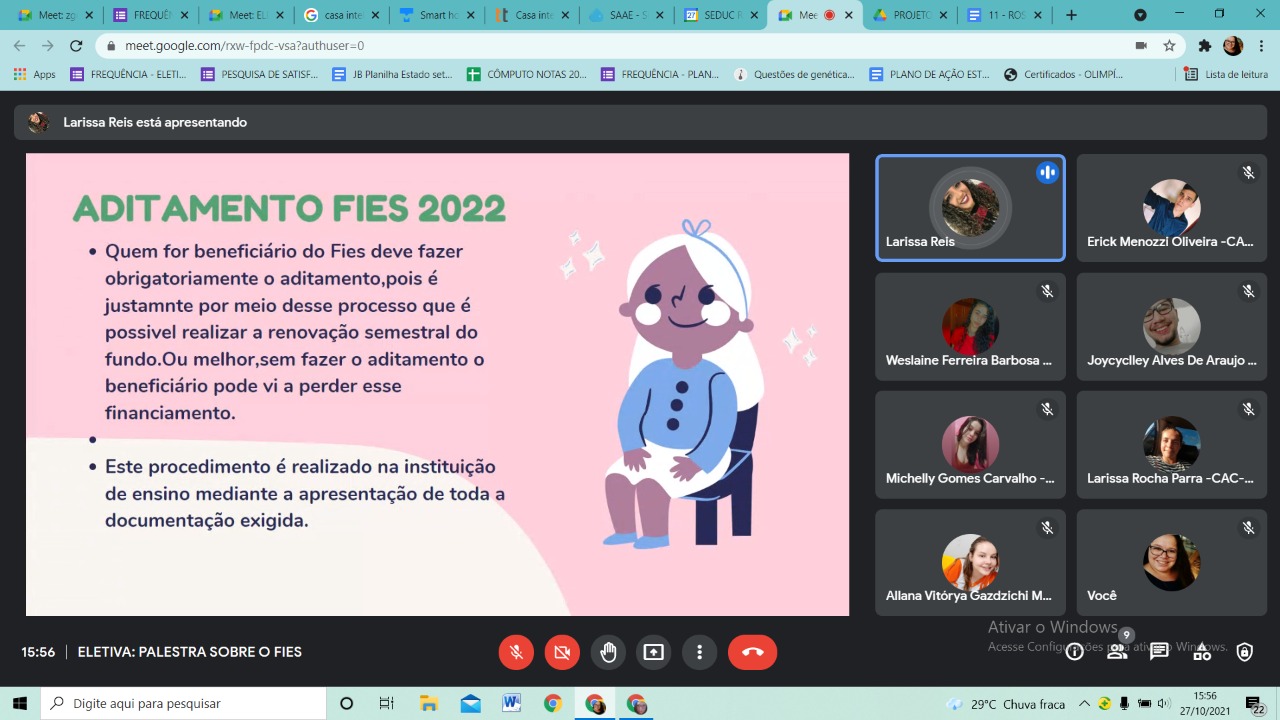Open JB Planilha Estado bookmark

(x=392, y=74)
